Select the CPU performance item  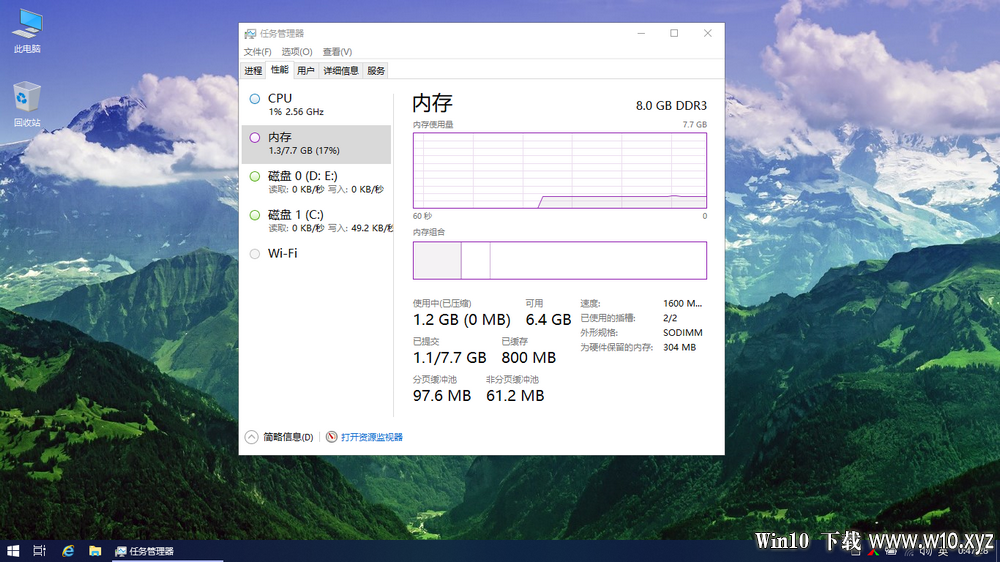[316, 105]
